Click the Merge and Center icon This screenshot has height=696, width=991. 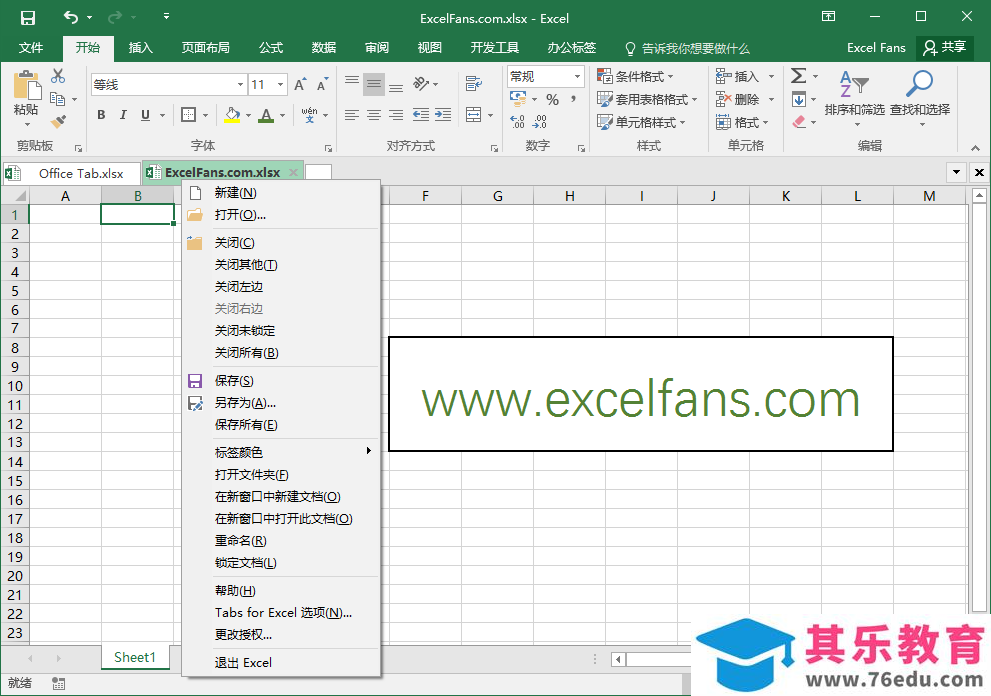[x=474, y=114]
